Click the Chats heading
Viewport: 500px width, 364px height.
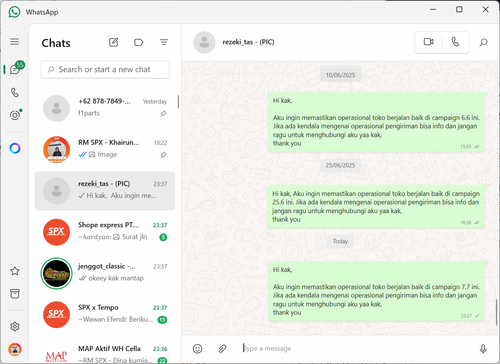[56, 43]
